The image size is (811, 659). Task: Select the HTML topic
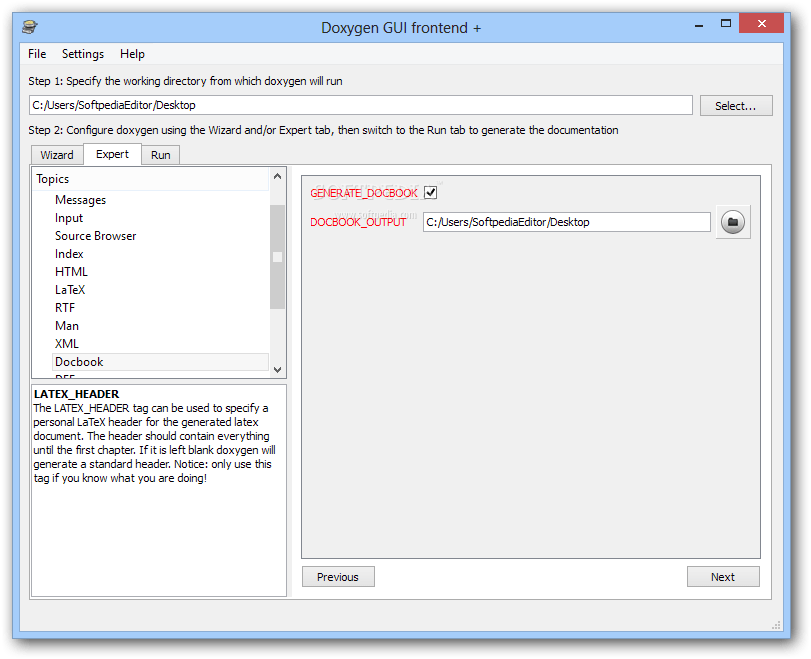click(71, 272)
